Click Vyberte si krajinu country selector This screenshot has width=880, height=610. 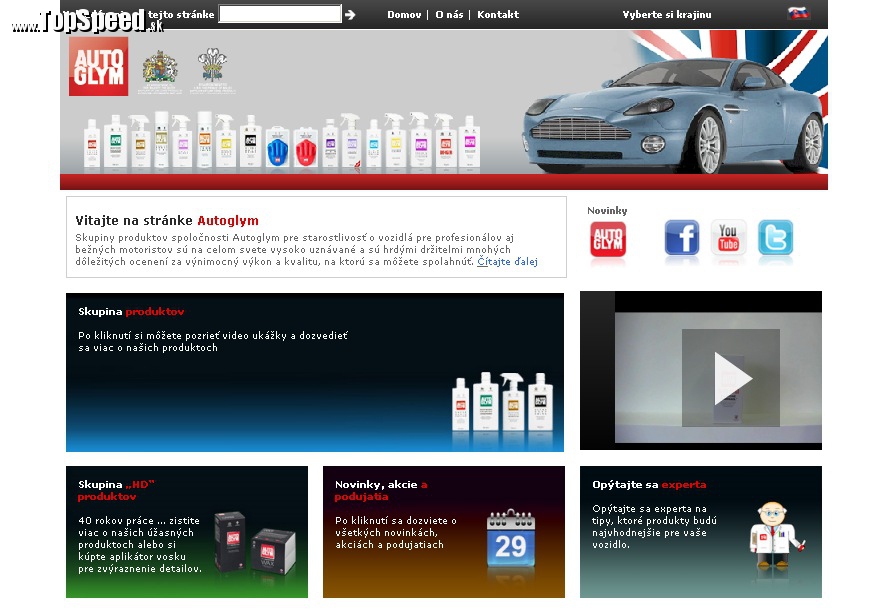pyautogui.click(x=667, y=15)
